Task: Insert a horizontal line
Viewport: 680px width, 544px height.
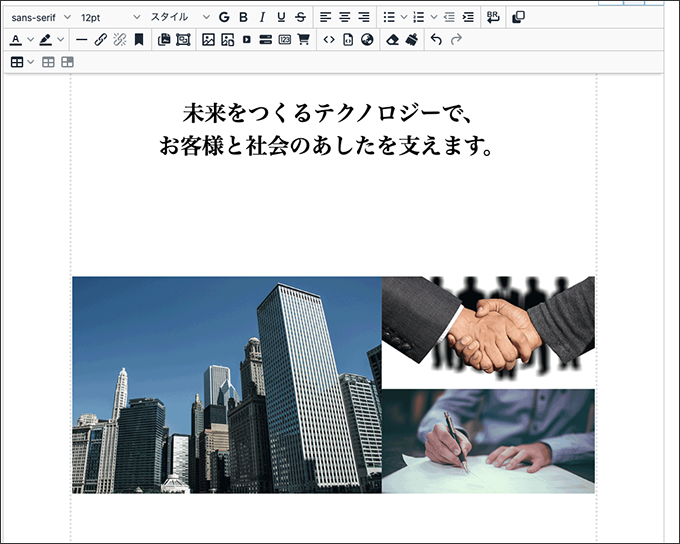Action: 82,40
